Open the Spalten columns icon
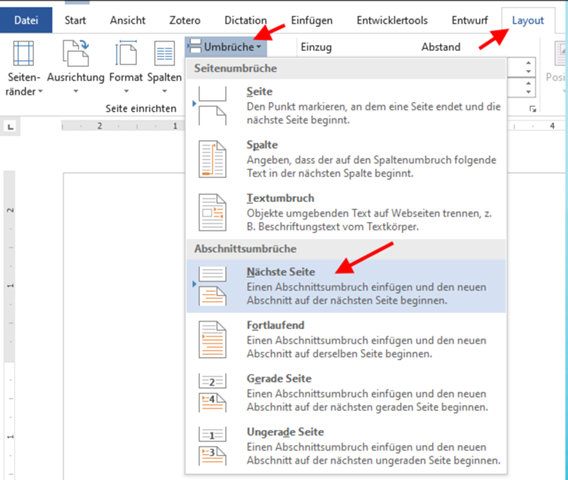 coord(164,54)
